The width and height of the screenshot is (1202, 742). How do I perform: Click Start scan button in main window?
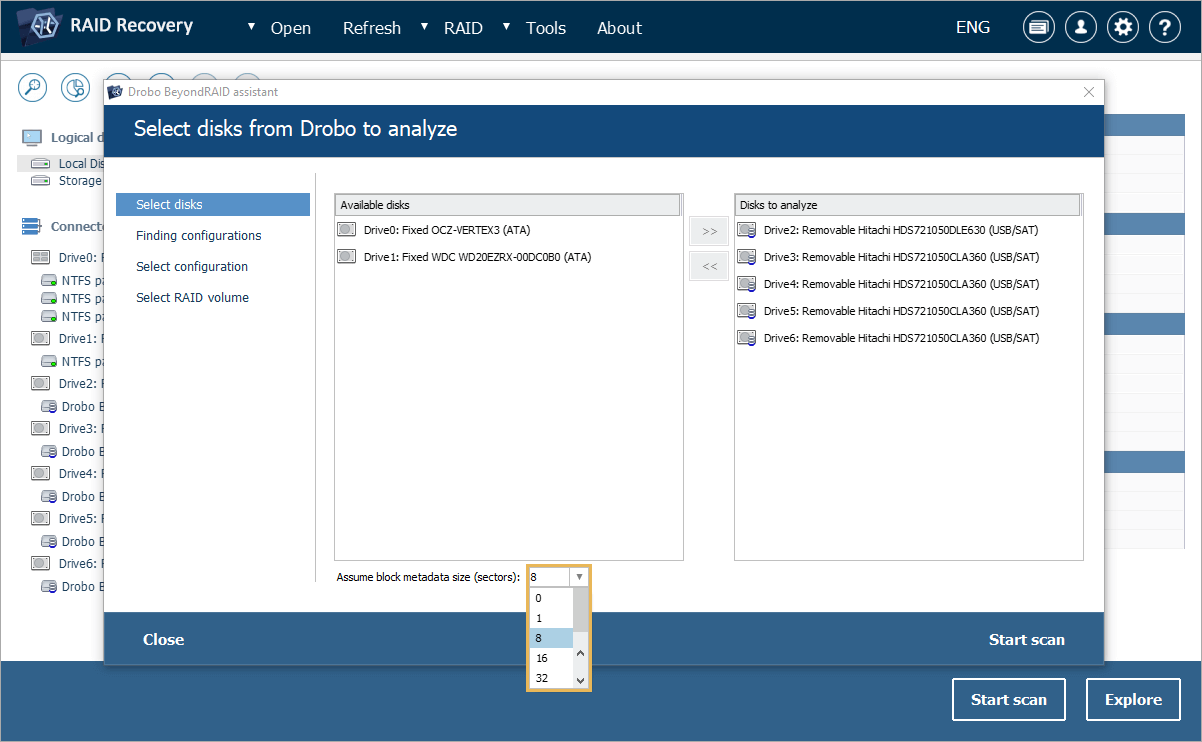click(1009, 700)
